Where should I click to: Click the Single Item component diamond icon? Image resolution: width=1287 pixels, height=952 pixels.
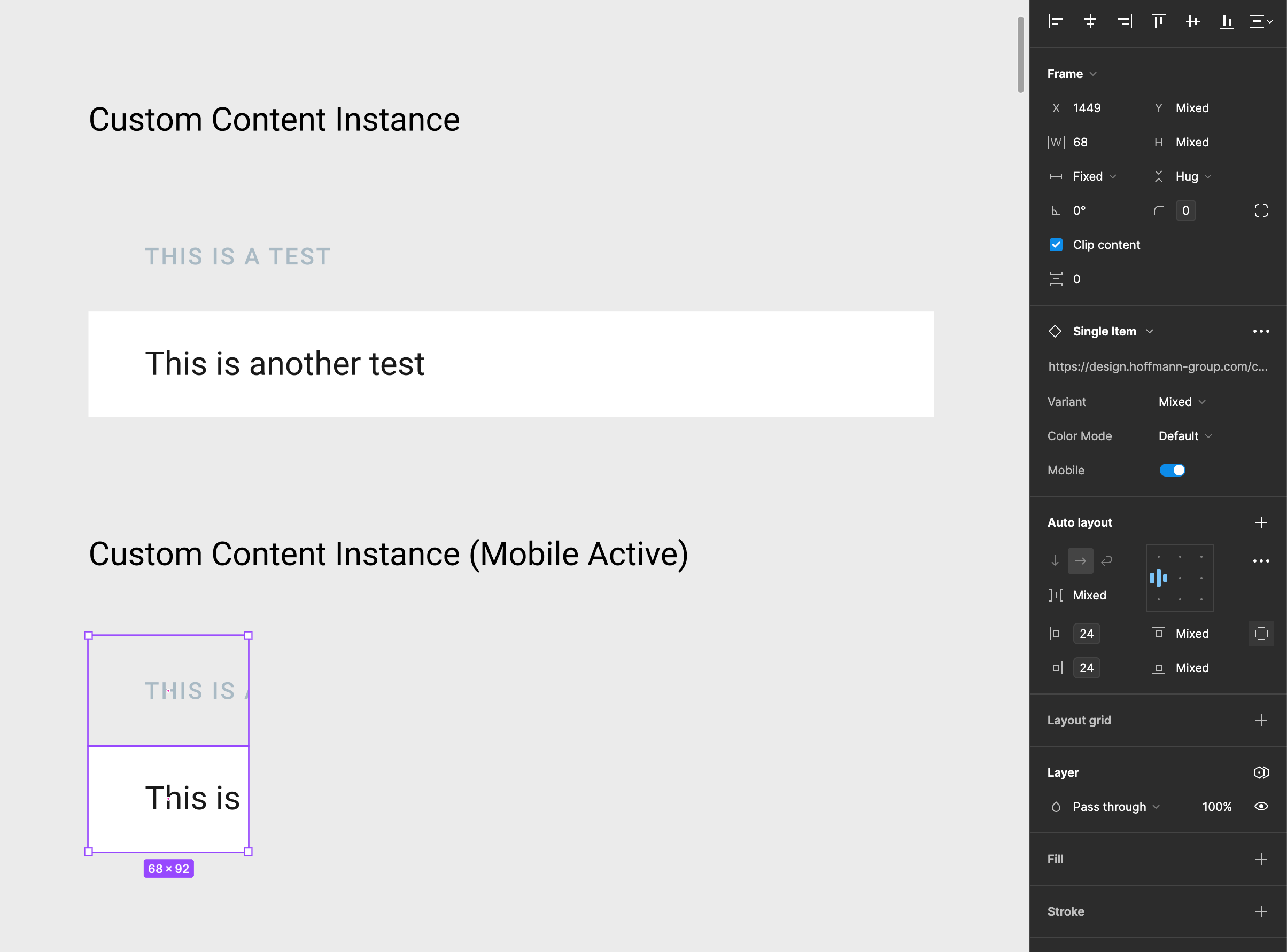[1055, 331]
